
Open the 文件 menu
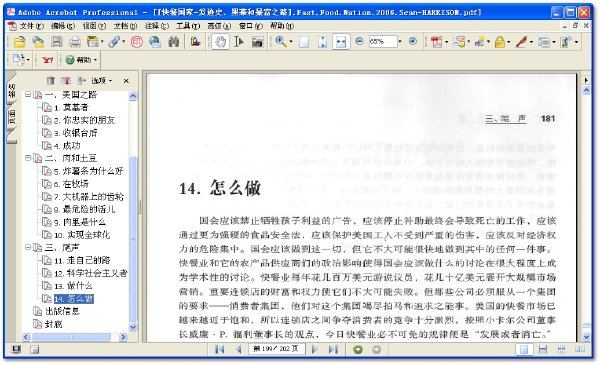31,26
